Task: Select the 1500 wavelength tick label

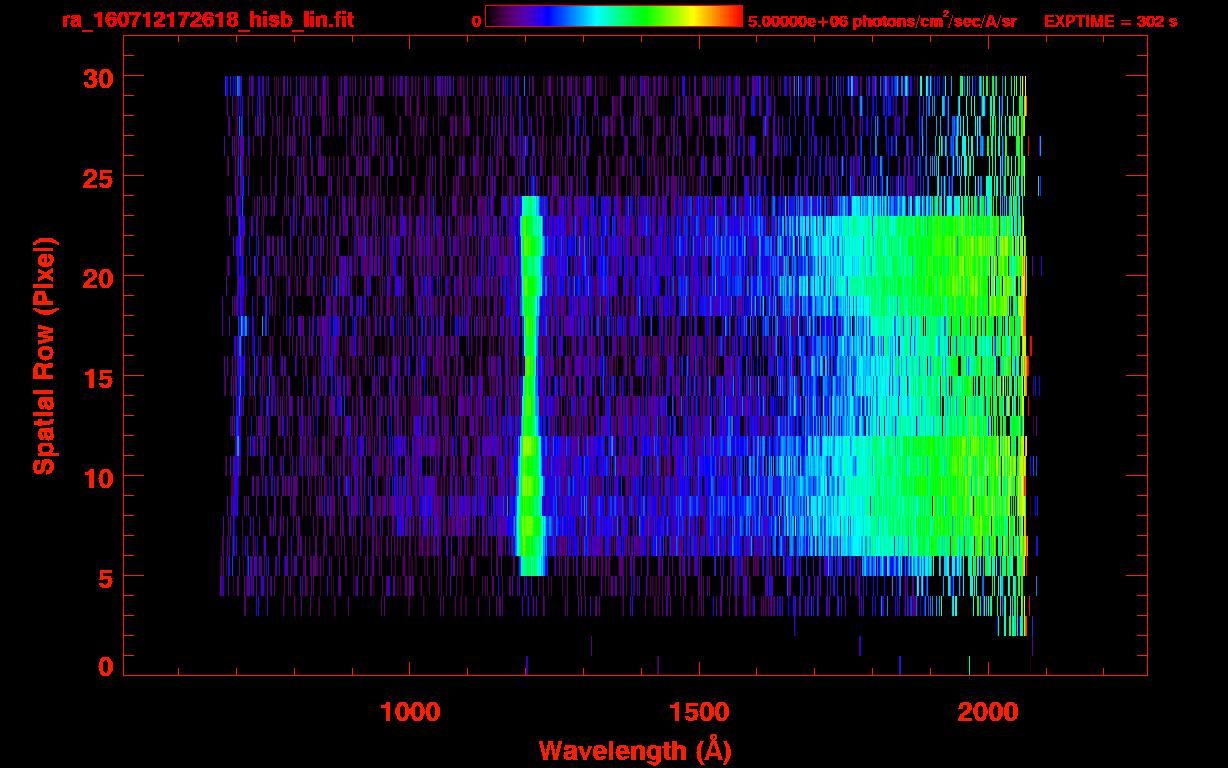Action: 699,711
